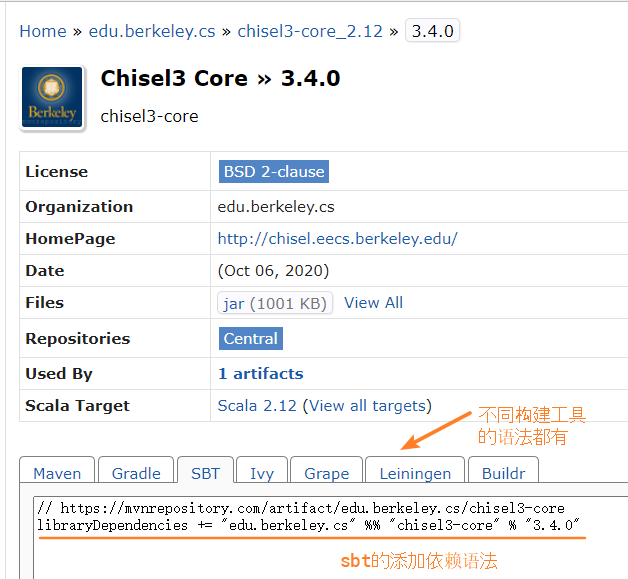Screen dimensions: 628x579
Task: Switch to the Gradle tab
Action: (136, 470)
